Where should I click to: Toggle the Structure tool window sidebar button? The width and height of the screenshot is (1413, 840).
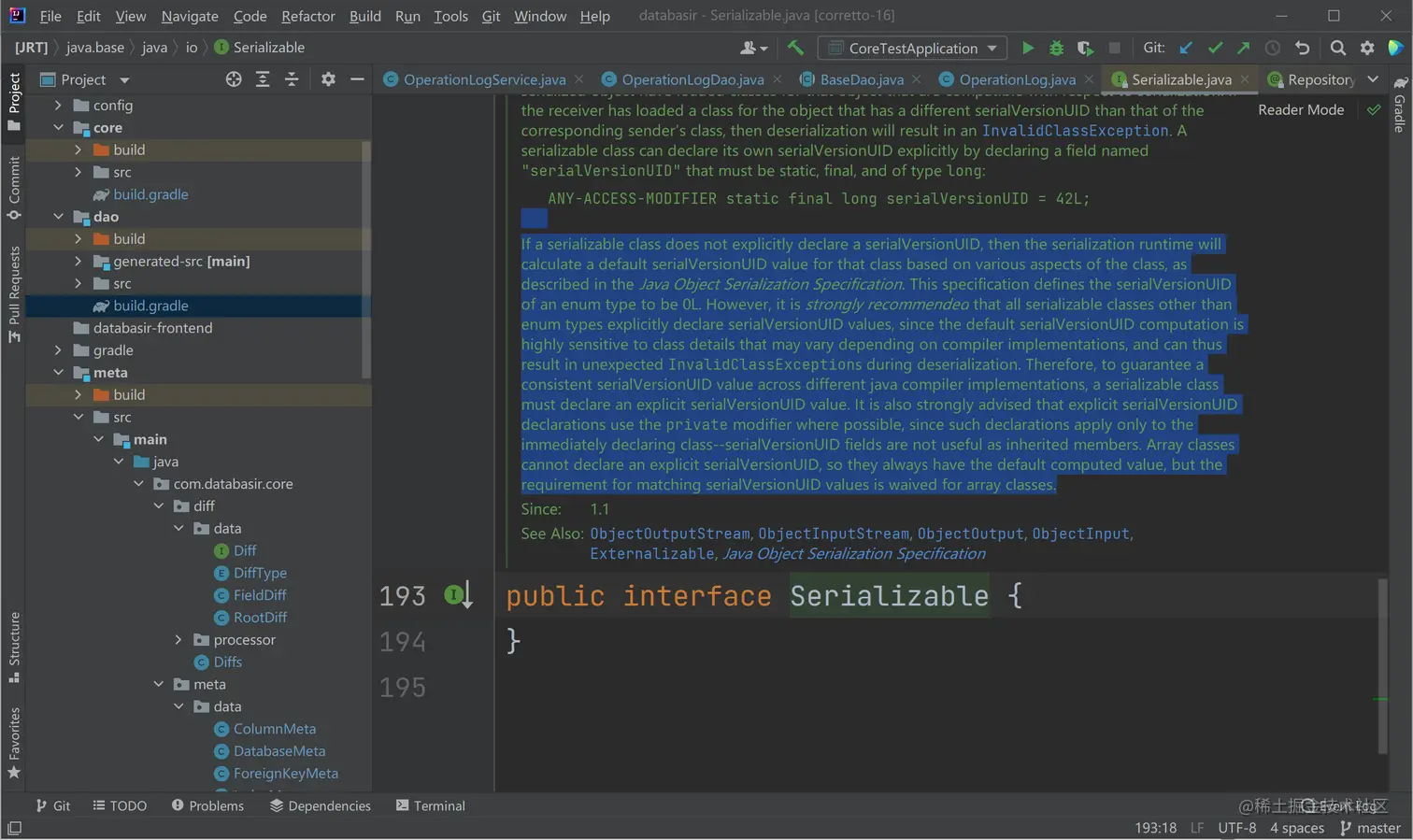[x=14, y=647]
